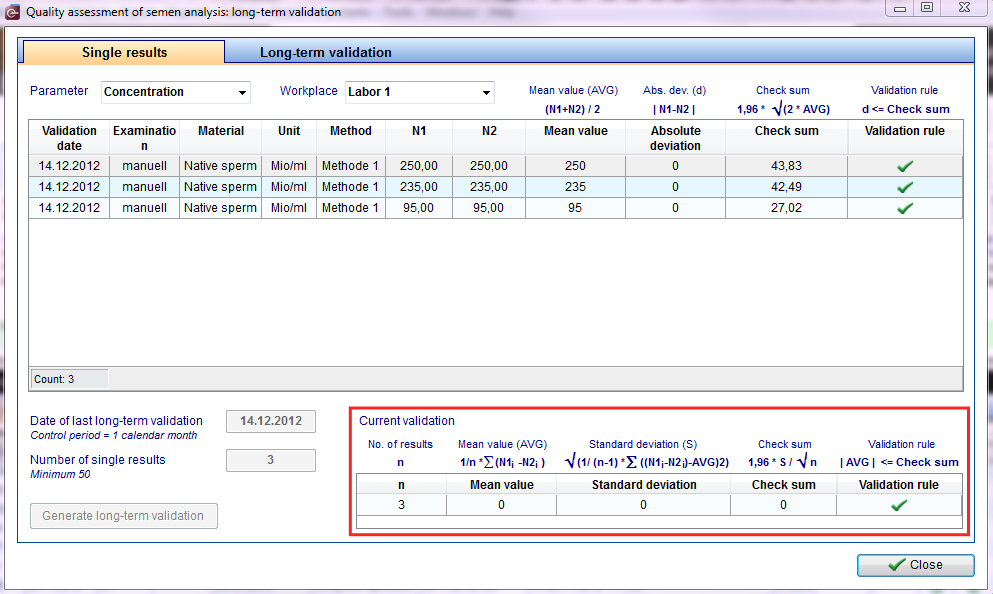Image resolution: width=993 pixels, height=594 pixels.
Task: Click the application icon in title bar
Action: [13, 12]
